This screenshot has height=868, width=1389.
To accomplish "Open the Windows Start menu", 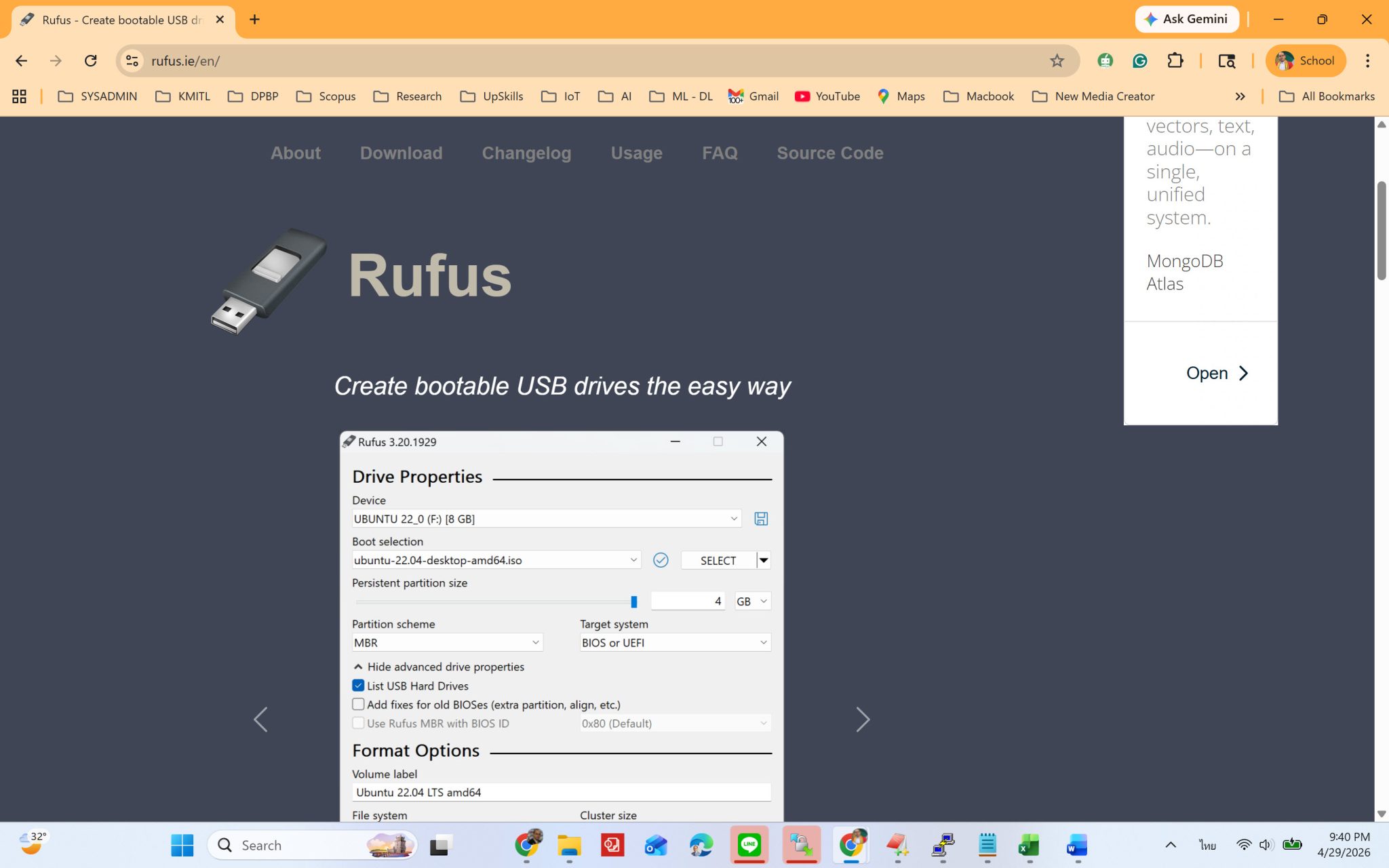I will pos(182,845).
